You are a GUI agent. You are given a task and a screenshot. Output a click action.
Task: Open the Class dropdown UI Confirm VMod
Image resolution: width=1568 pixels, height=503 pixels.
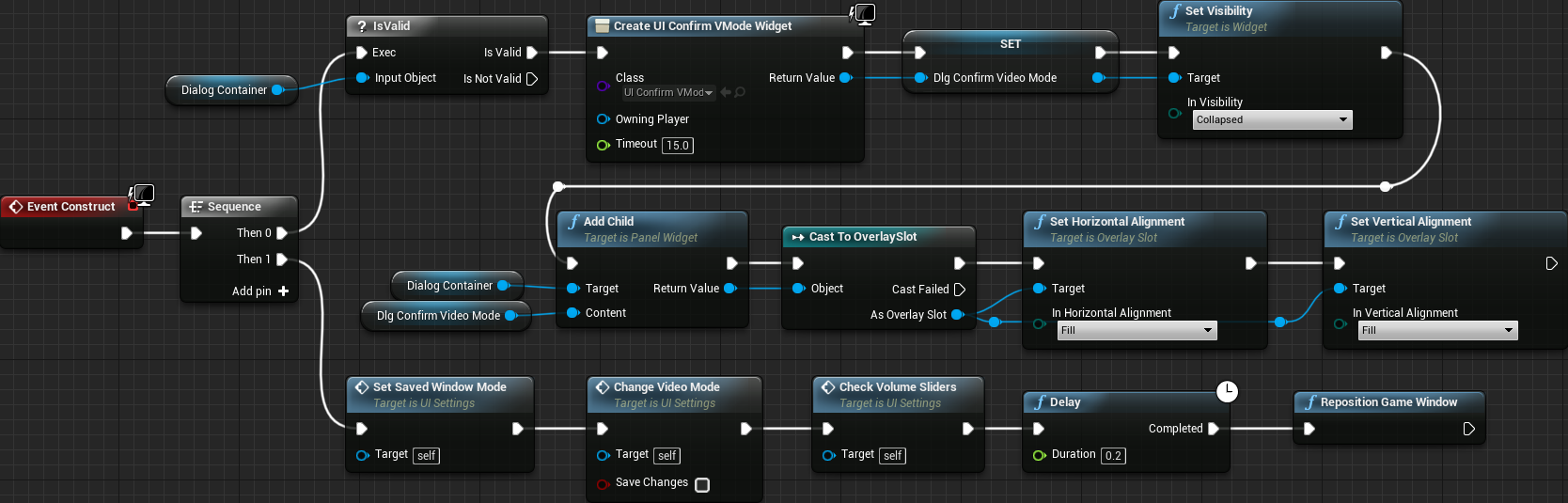[668, 92]
